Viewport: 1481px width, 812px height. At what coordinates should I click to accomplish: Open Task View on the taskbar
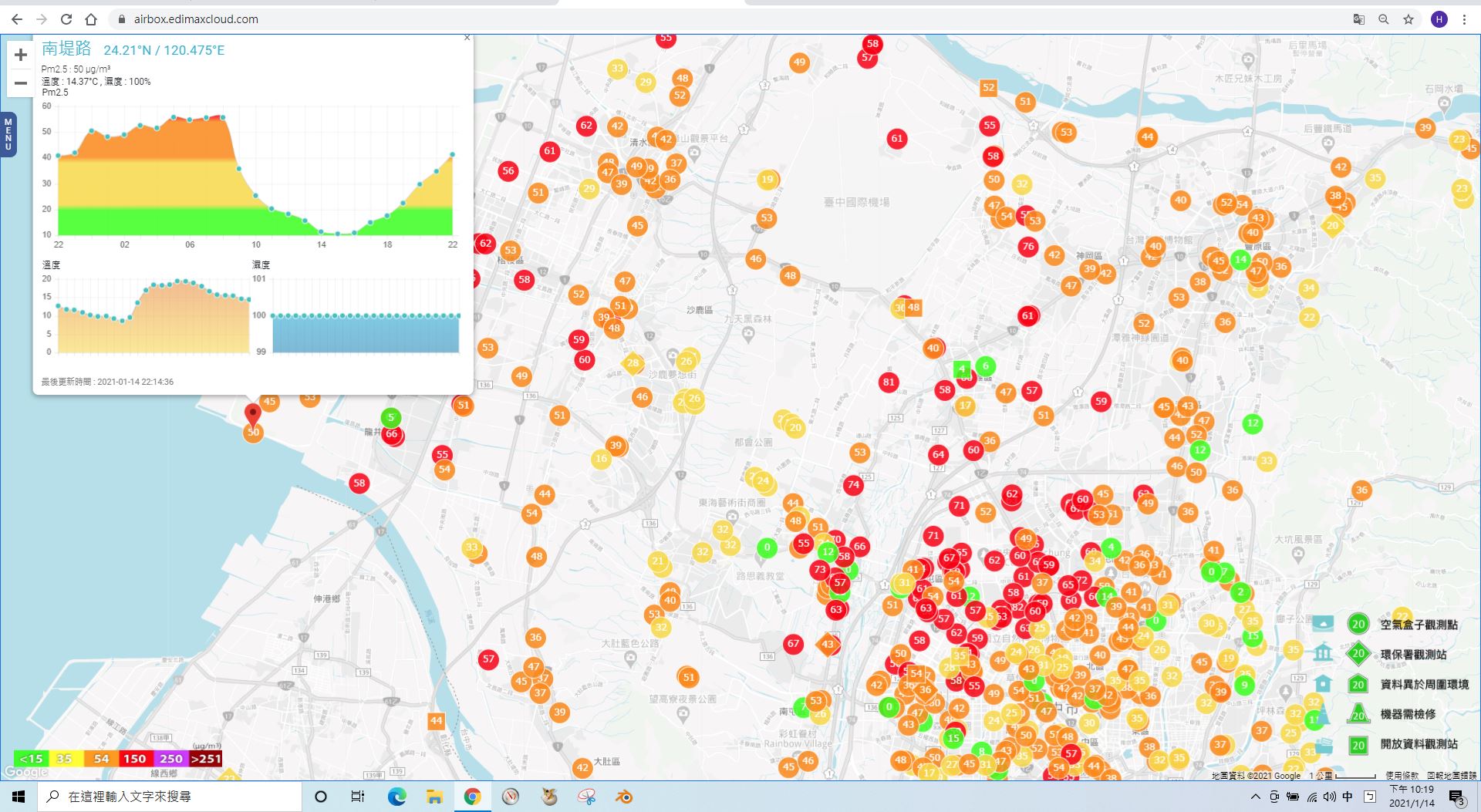358,797
